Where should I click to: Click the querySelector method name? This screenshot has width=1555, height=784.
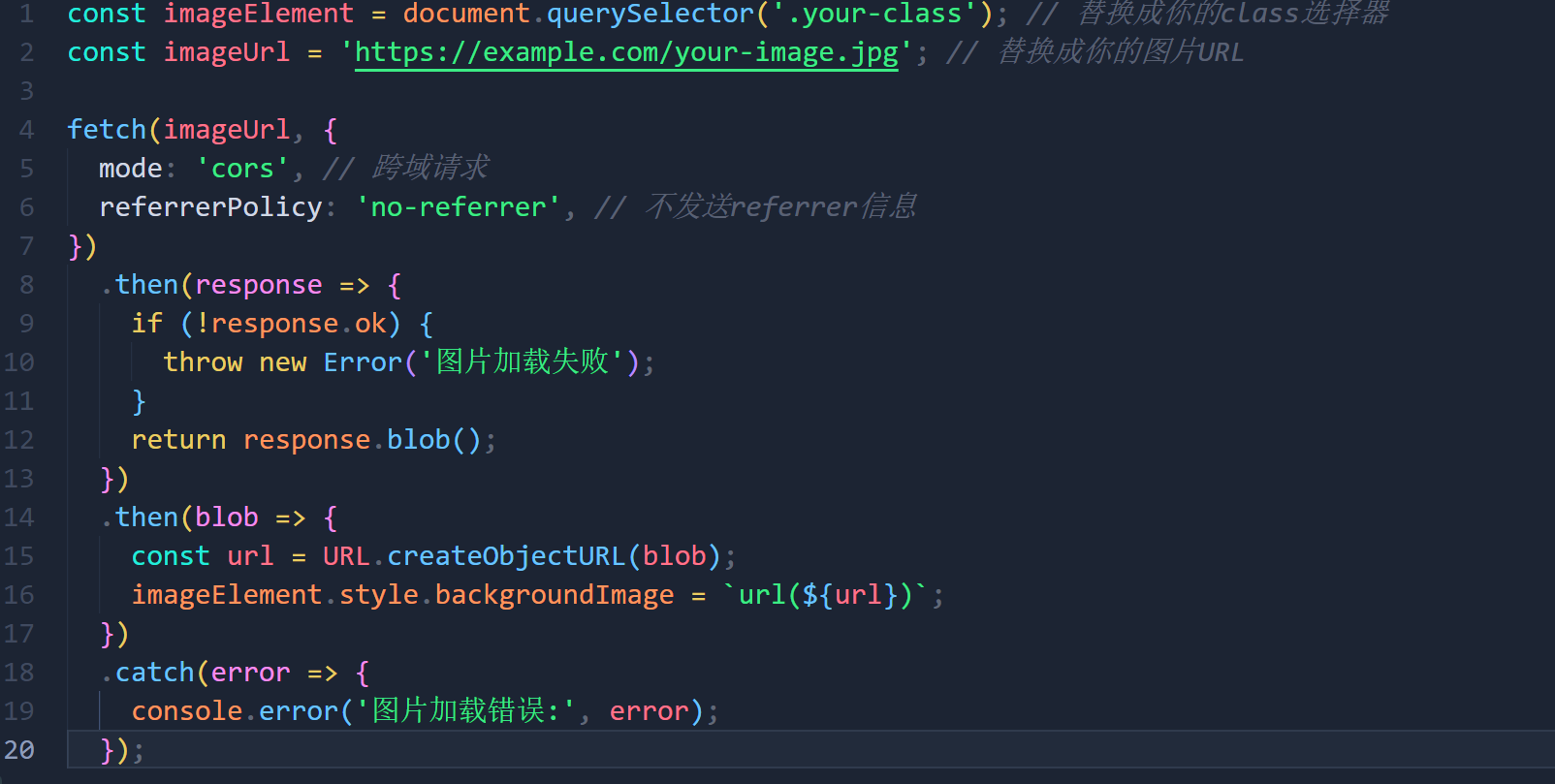point(650,14)
